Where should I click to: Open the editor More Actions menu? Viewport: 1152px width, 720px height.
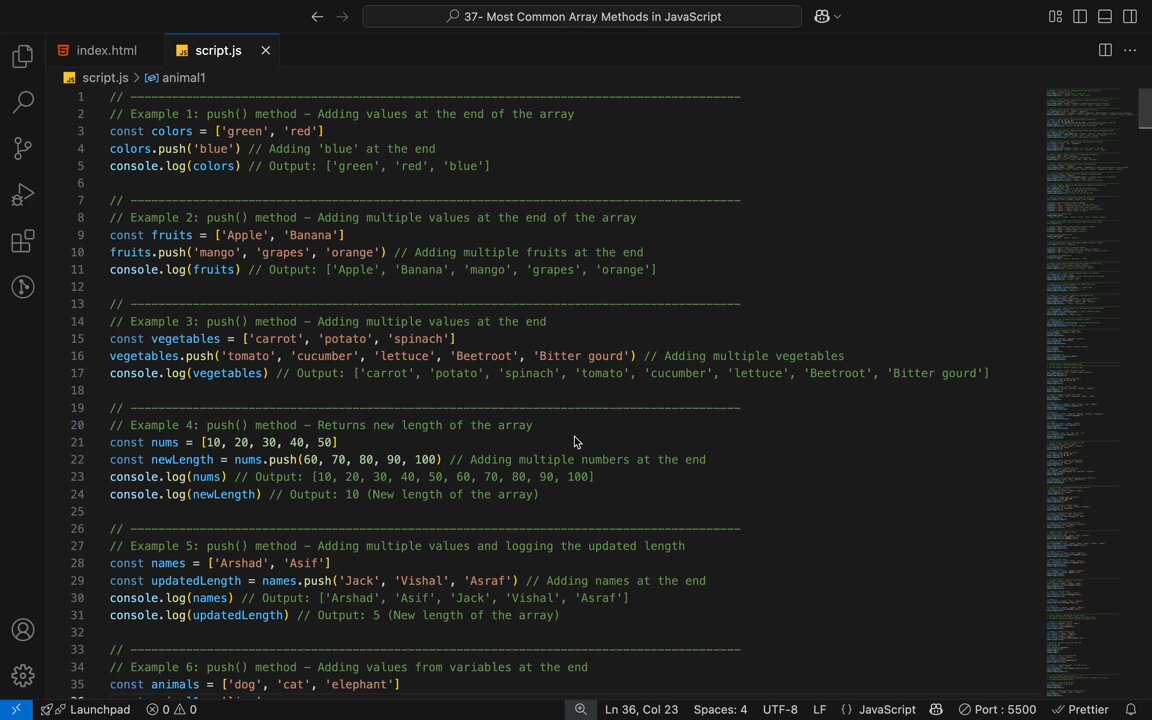point(1130,50)
